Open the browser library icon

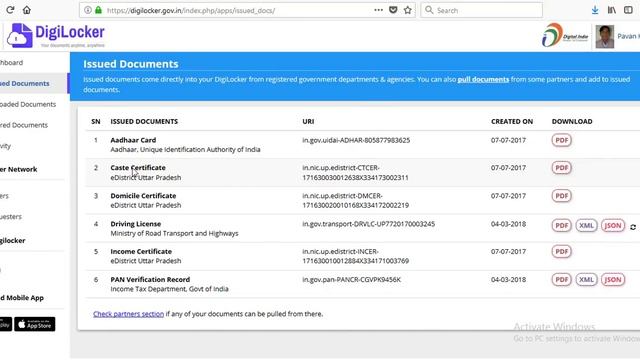[611, 10]
